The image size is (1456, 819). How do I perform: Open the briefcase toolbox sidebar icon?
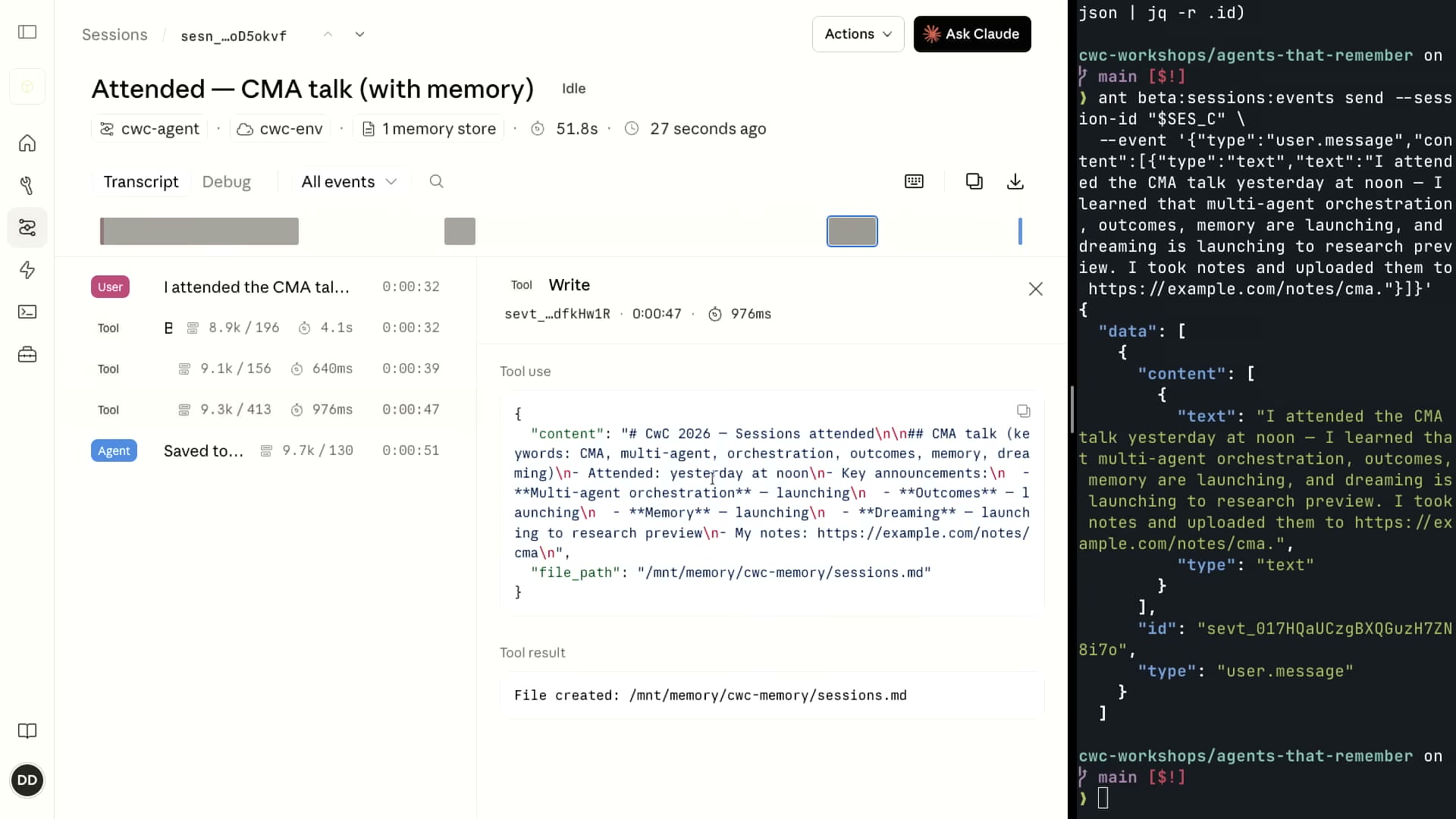click(27, 354)
